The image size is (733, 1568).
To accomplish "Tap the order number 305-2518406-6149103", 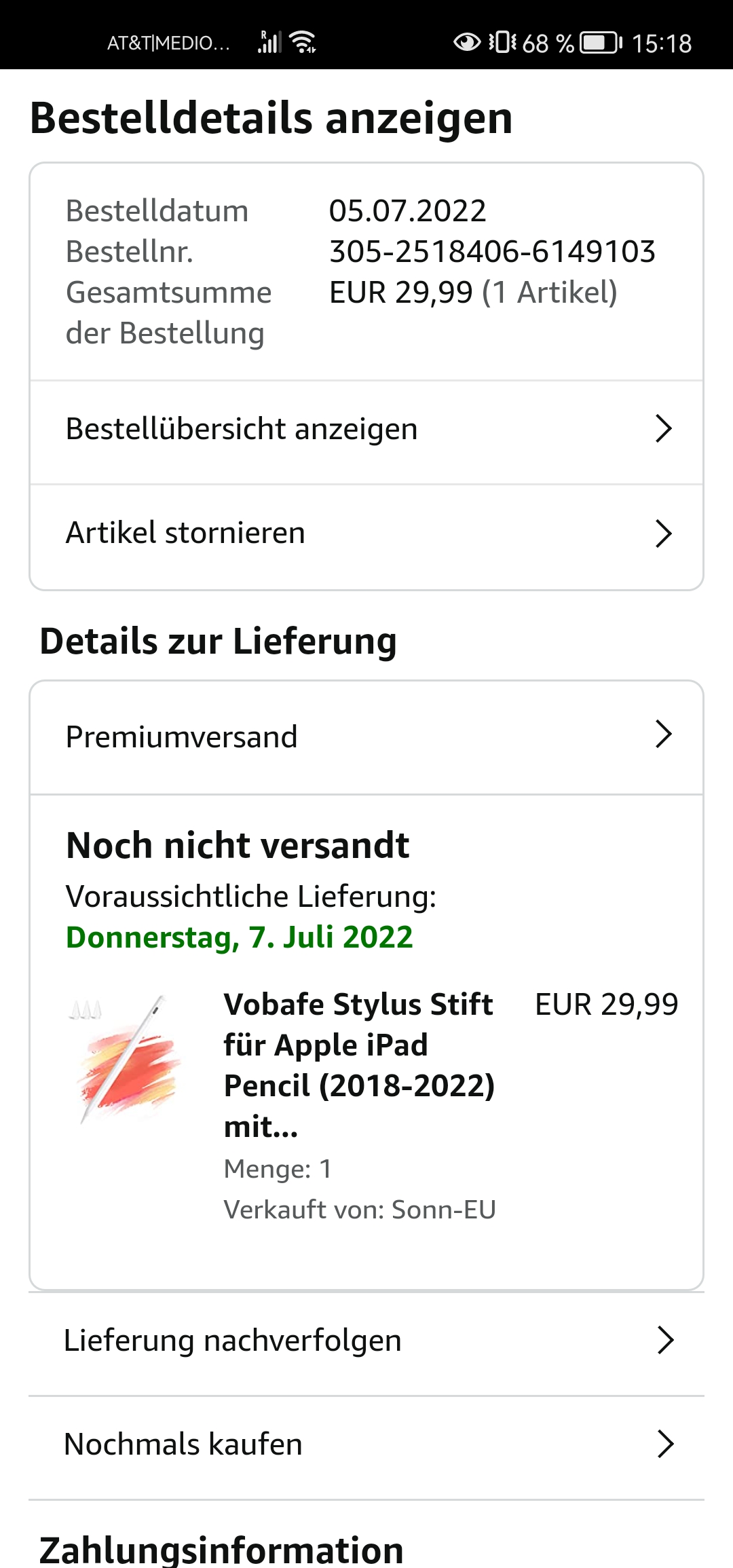I will [x=492, y=252].
